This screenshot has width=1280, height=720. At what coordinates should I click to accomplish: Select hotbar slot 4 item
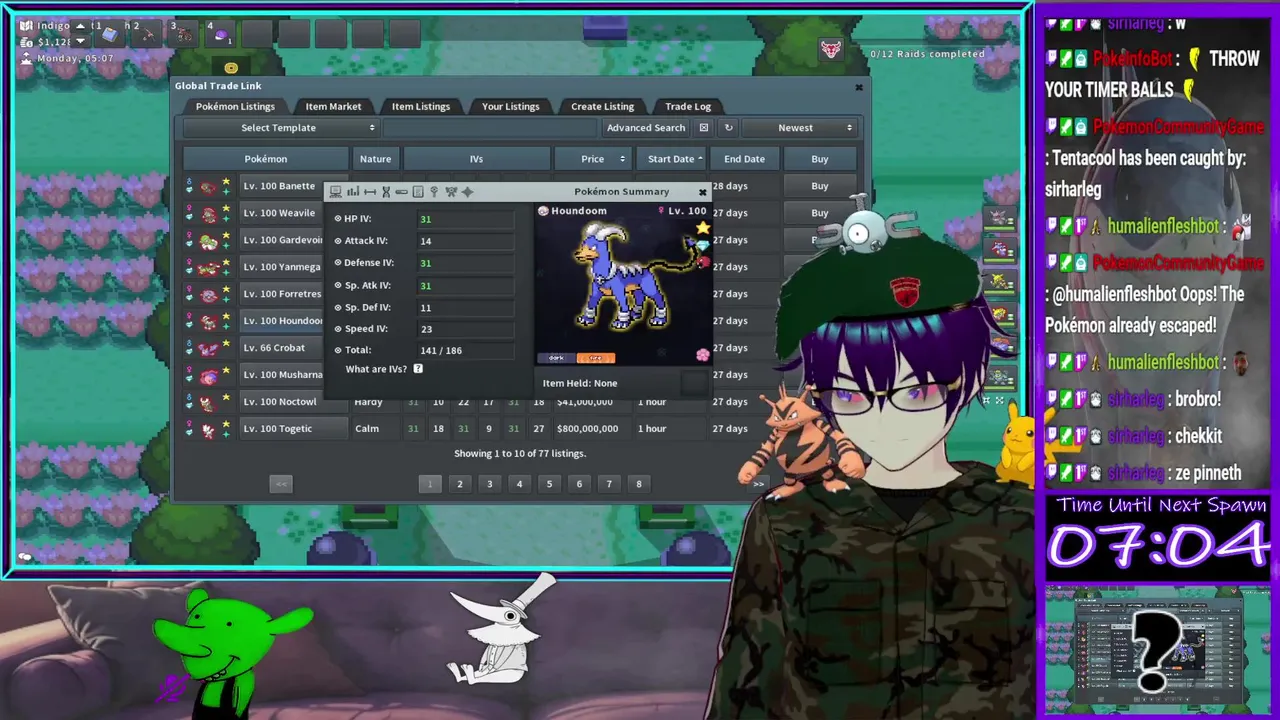[x=220, y=33]
